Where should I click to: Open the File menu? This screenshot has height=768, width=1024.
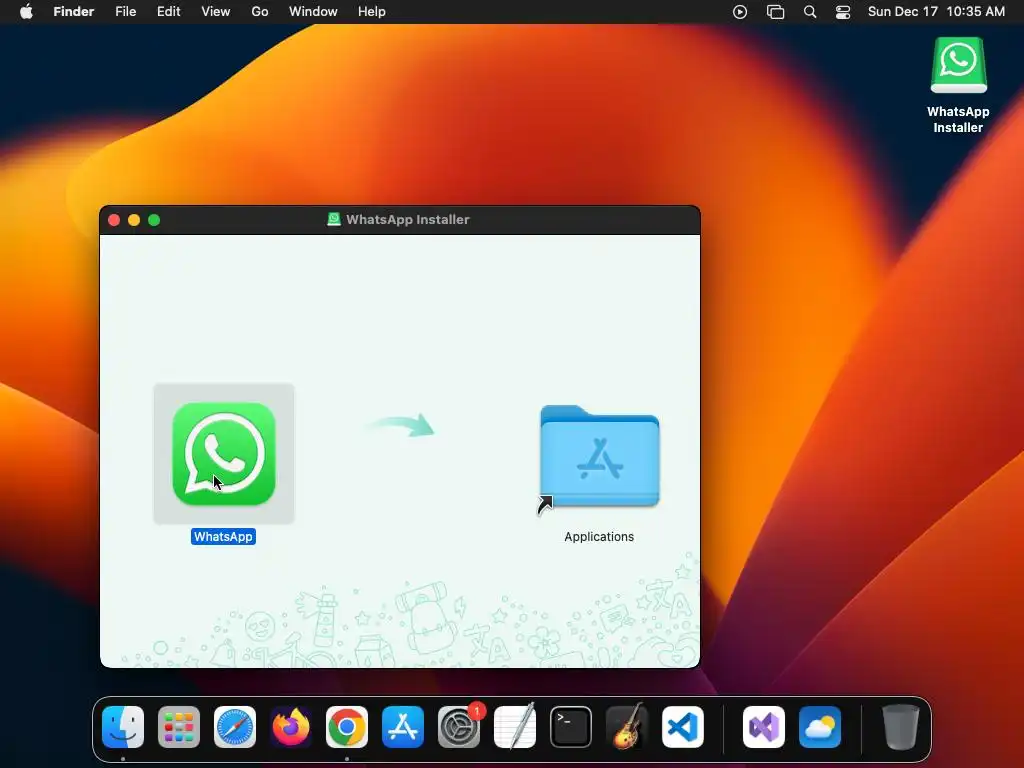[x=125, y=12]
